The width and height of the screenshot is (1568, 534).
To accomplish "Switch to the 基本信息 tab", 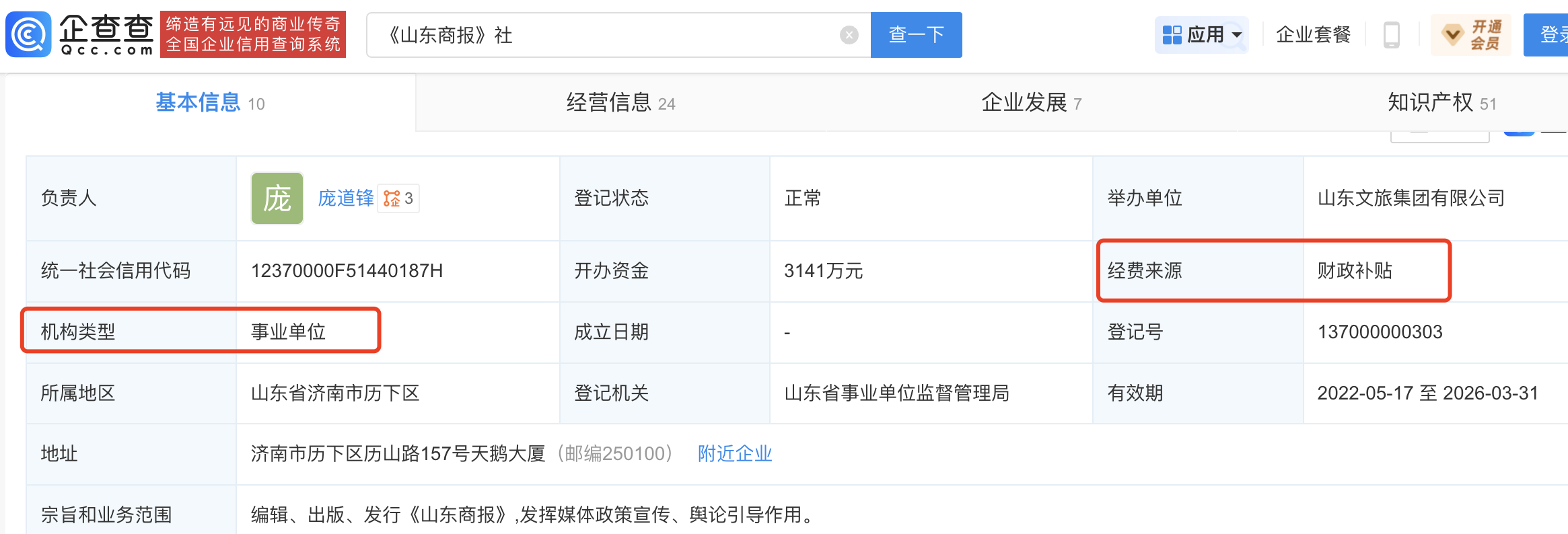I will [x=210, y=103].
